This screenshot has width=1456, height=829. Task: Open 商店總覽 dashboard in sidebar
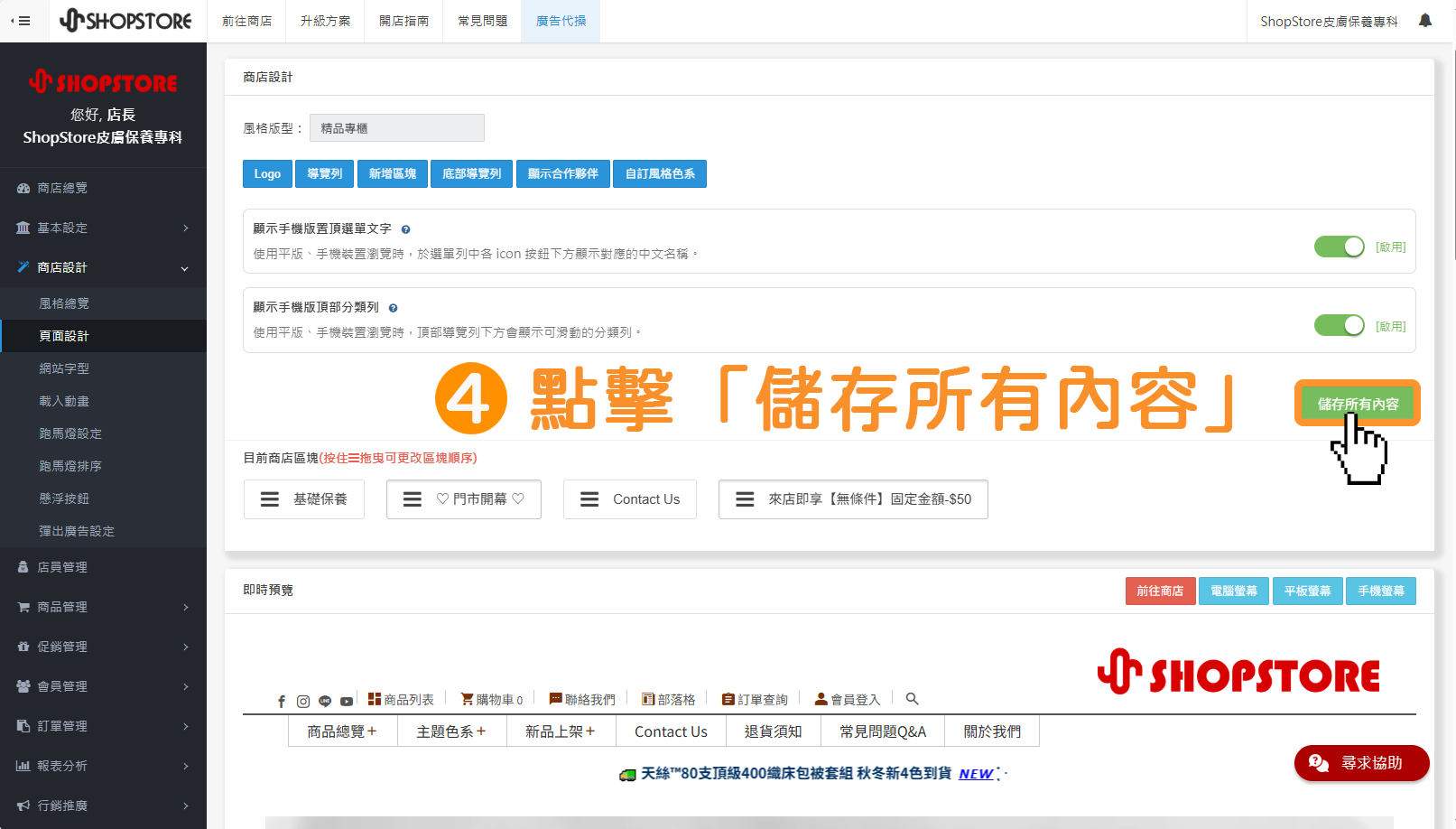tap(103, 188)
